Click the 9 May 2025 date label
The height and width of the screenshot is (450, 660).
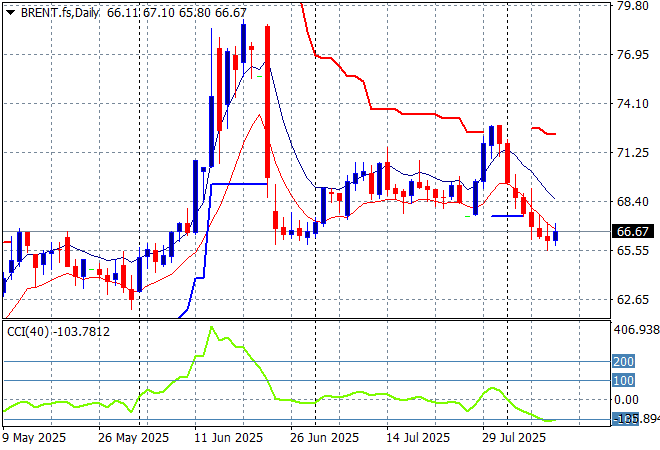coord(35,438)
